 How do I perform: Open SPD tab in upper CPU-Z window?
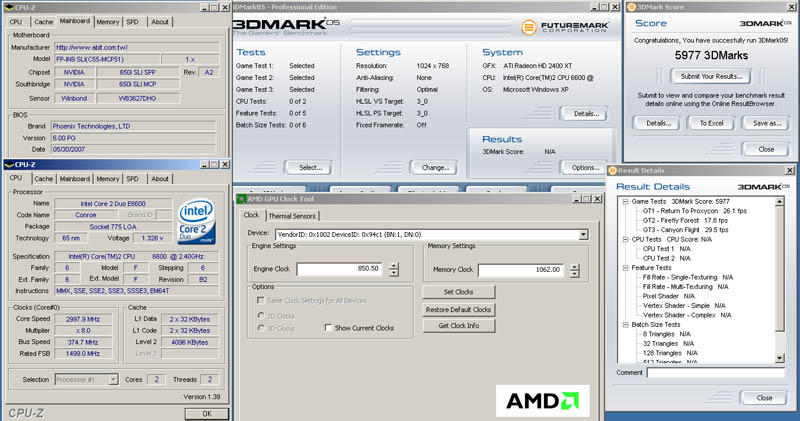click(133, 22)
